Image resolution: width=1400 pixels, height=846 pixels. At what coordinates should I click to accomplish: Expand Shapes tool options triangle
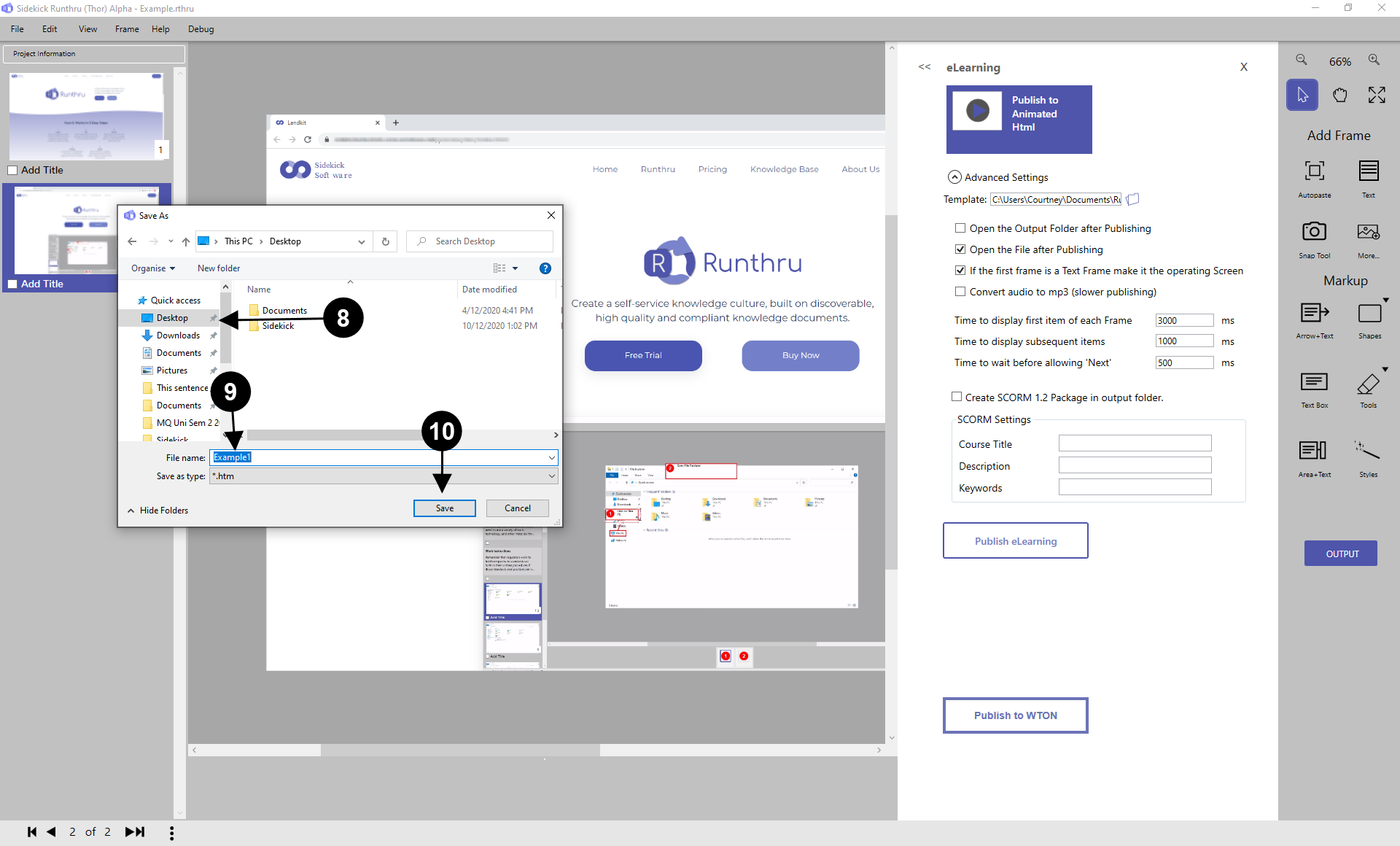pyautogui.click(x=1386, y=300)
